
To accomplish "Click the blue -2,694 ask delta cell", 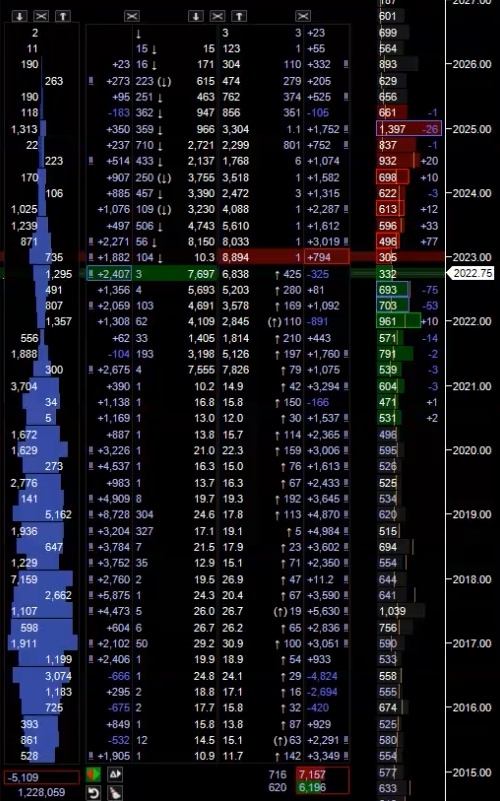I will pos(322,692).
